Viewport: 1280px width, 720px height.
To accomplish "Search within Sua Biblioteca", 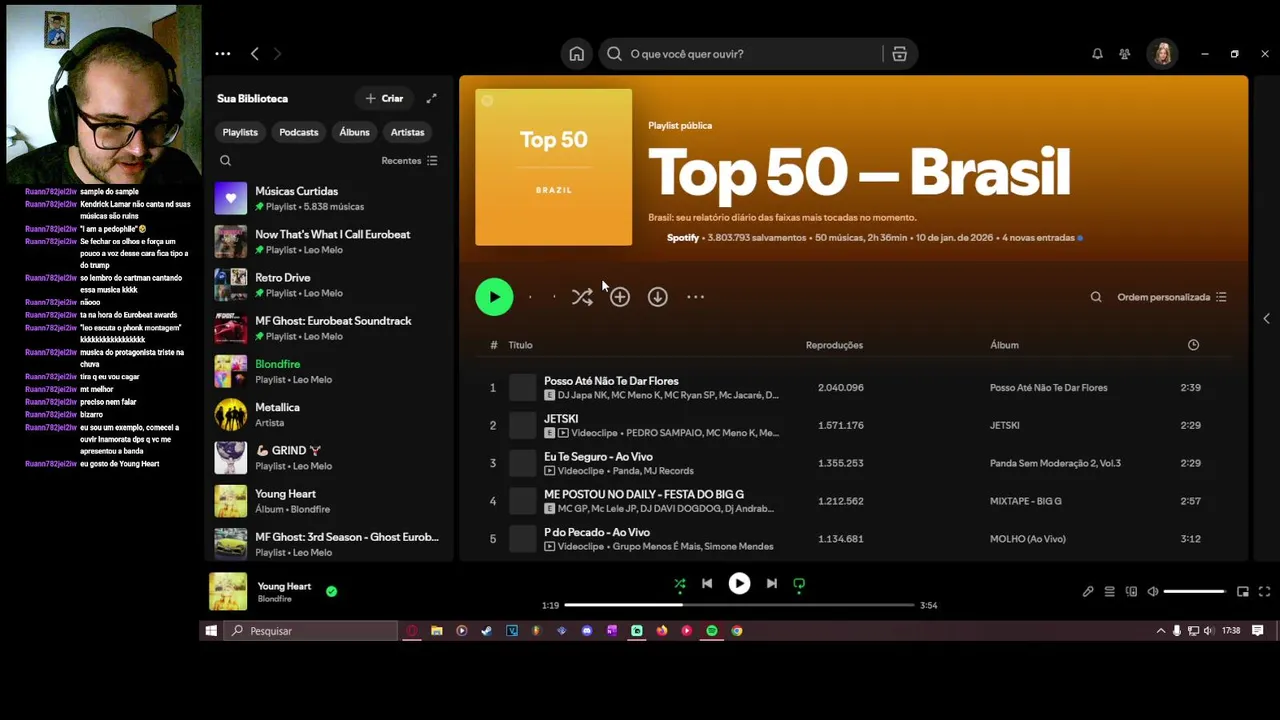I will (225, 160).
